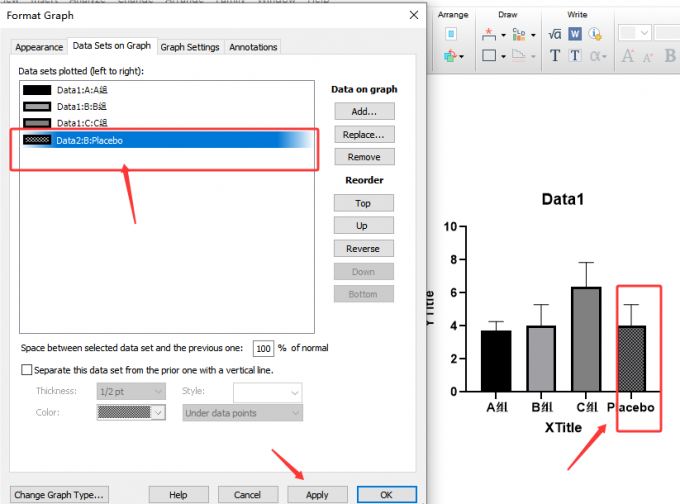Open the Under data points dropdown
680x504 pixels.
pyautogui.click(x=242, y=413)
